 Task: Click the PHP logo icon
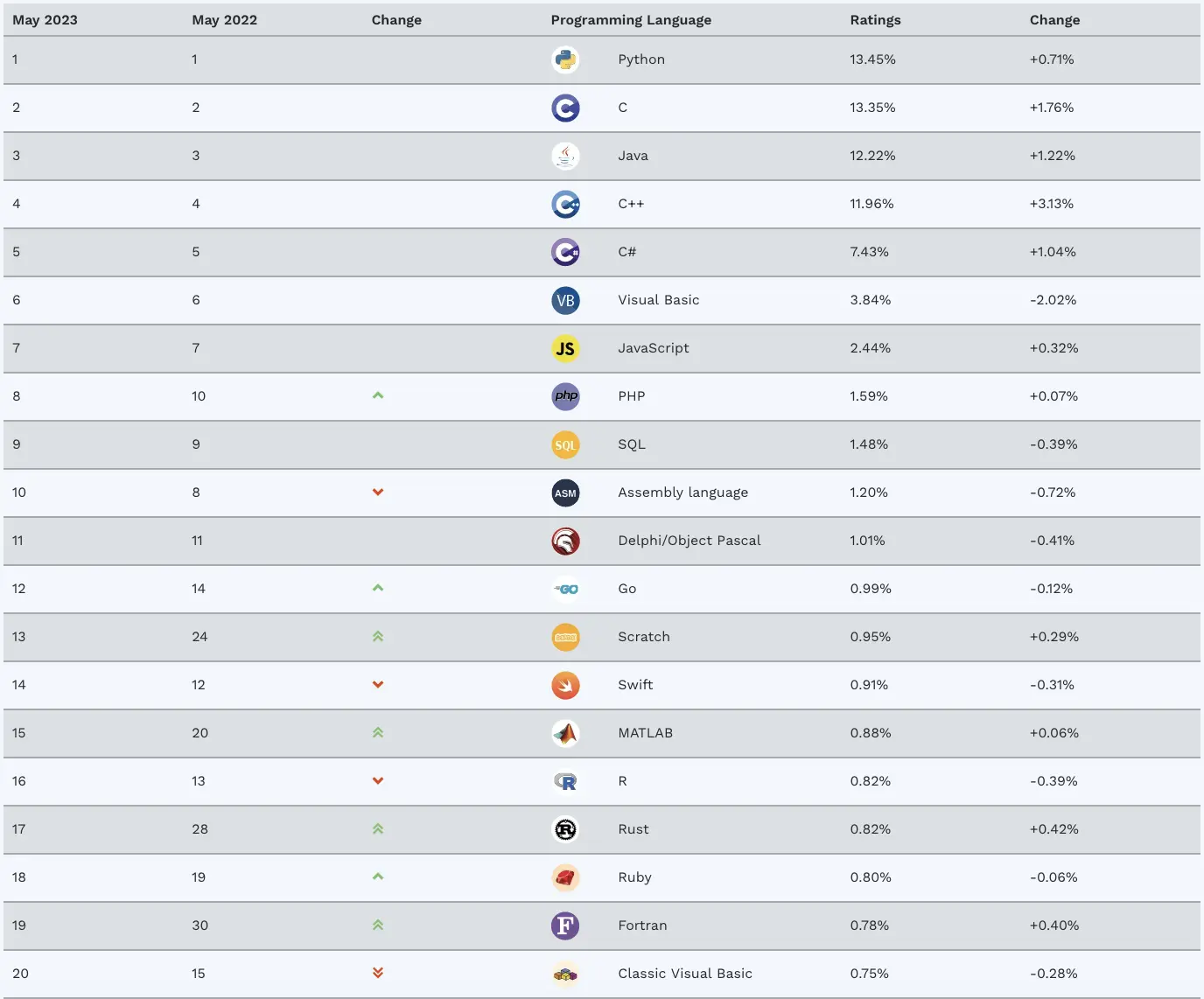click(565, 396)
